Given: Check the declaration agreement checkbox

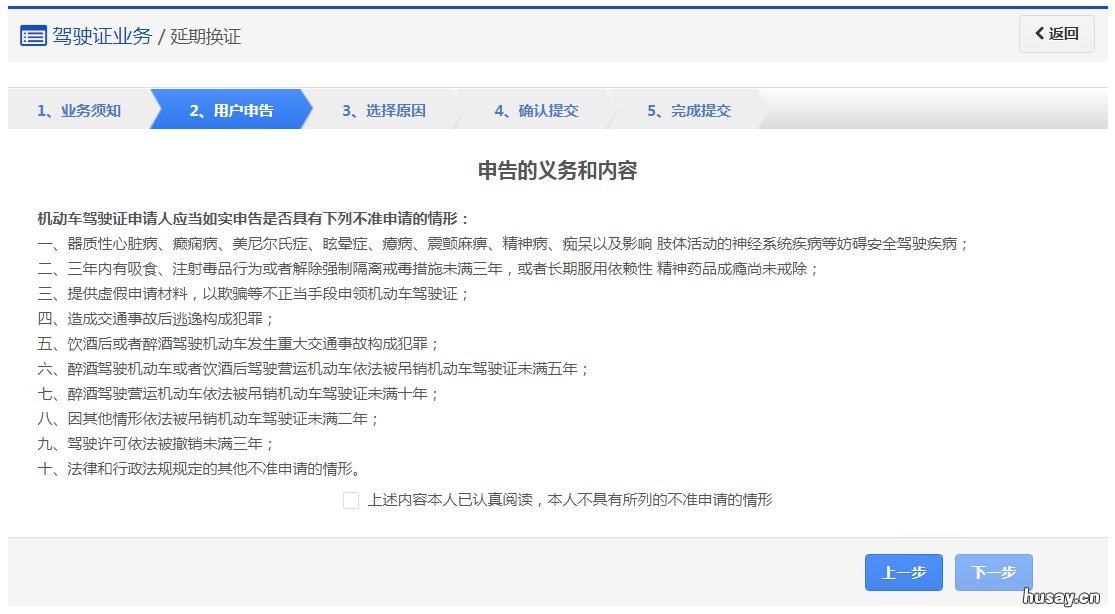Looking at the screenshot, I should [351, 501].
